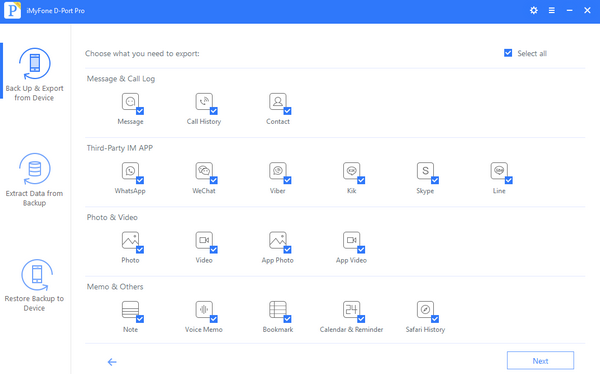The width and height of the screenshot is (600, 374).
Task: Click the App Video icon
Action: pos(351,240)
